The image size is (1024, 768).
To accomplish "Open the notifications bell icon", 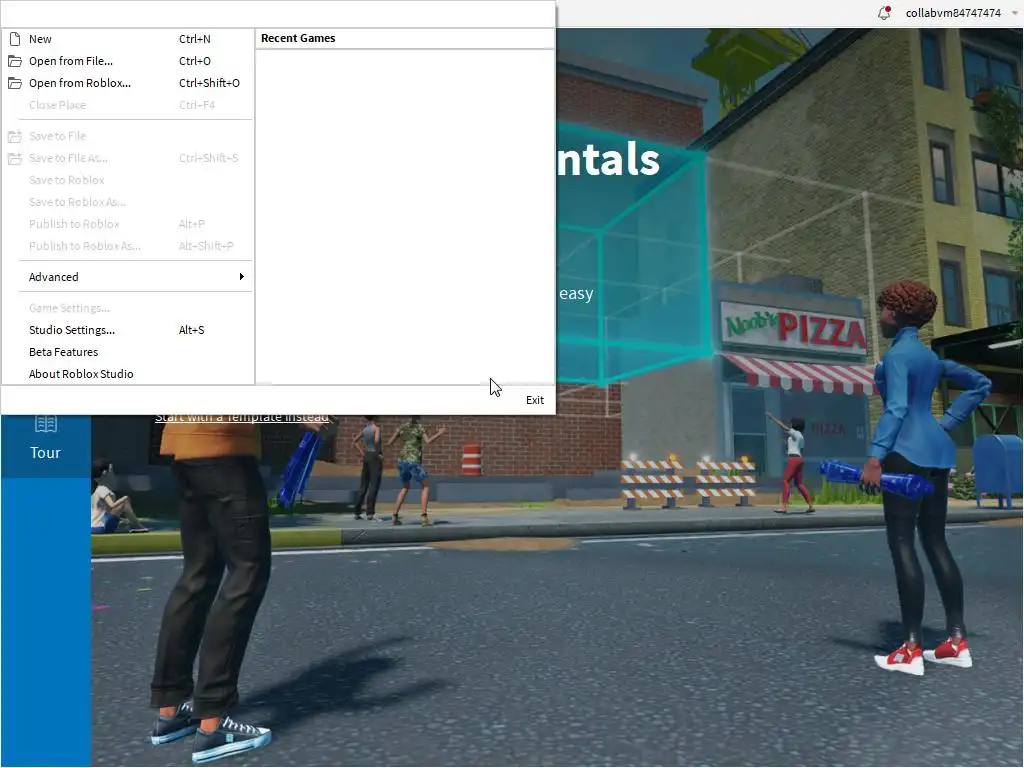I will (884, 12).
